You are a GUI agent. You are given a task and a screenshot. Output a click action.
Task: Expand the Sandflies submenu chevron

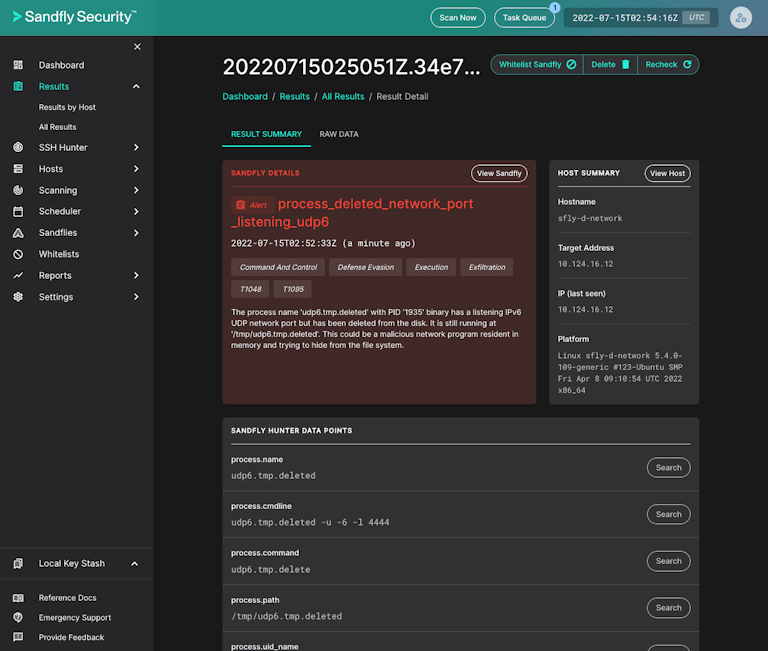[x=136, y=233]
